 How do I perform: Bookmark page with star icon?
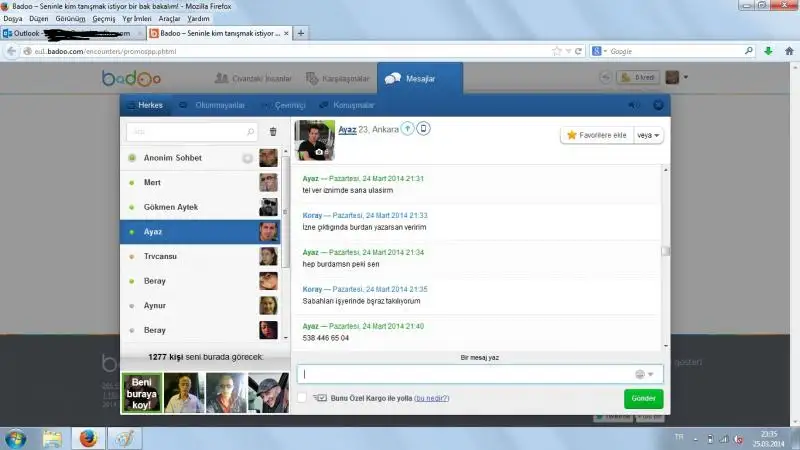point(557,51)
